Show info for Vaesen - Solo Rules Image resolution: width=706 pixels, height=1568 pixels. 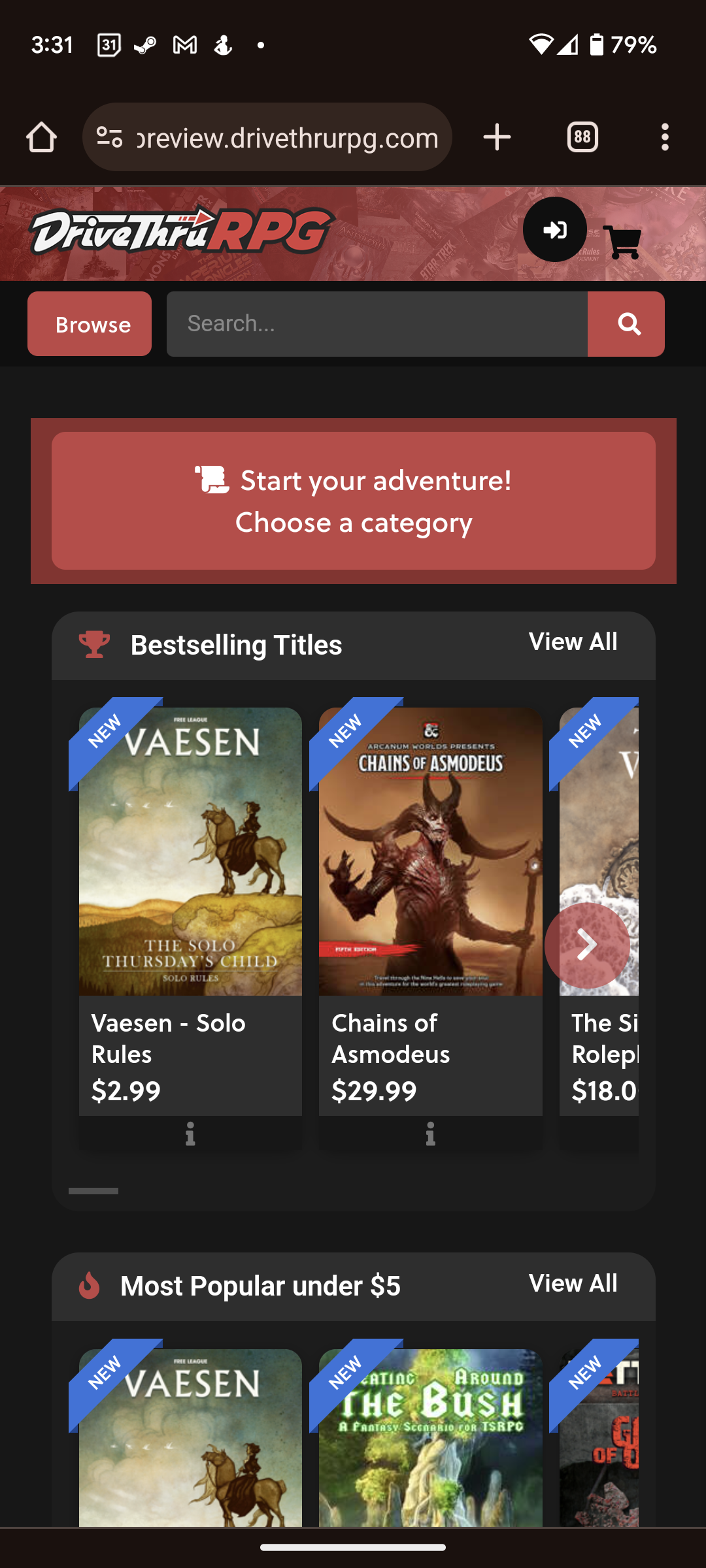190,1134
